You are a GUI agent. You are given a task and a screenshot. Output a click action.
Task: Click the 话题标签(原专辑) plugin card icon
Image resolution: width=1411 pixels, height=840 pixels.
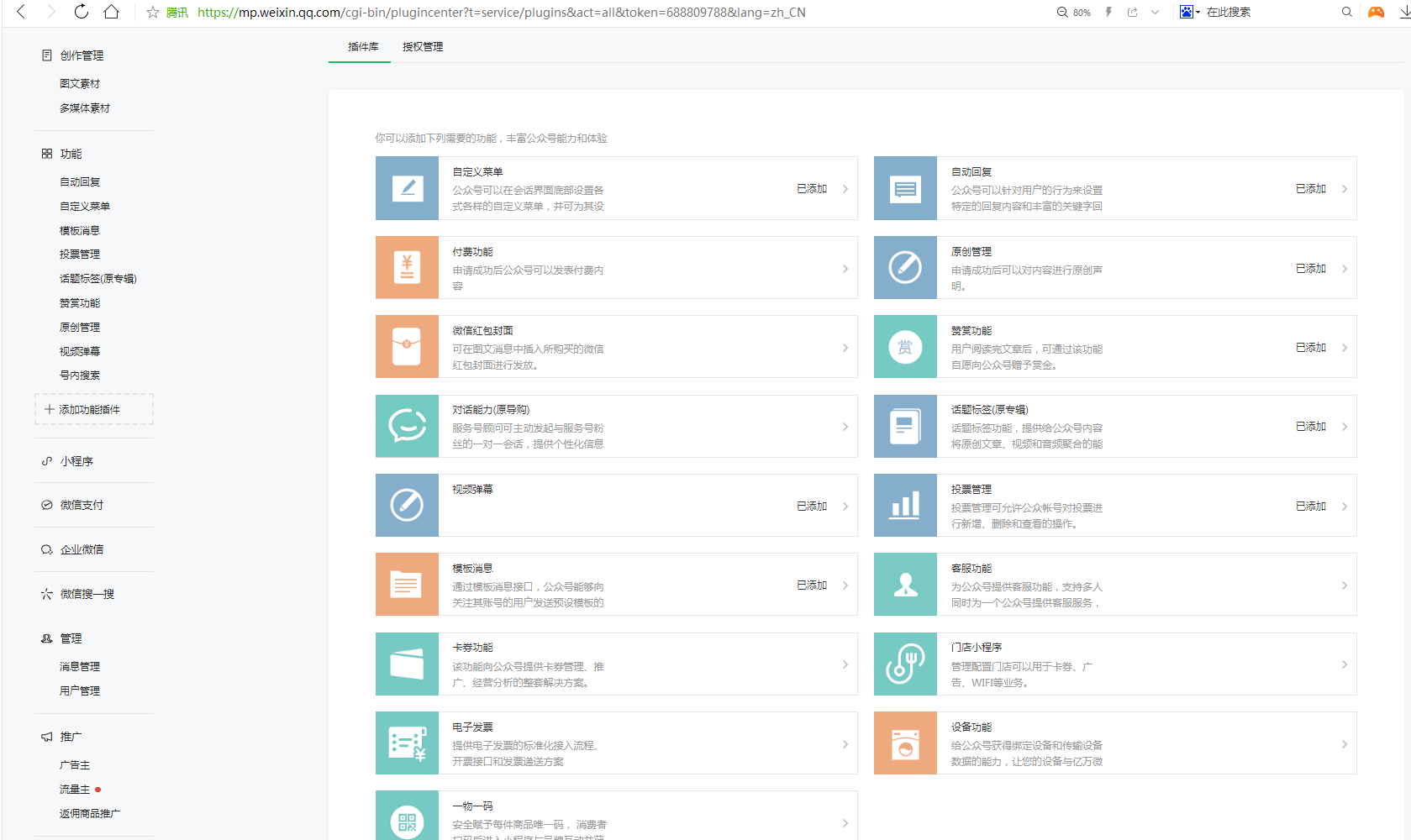(x=905, y=427)
